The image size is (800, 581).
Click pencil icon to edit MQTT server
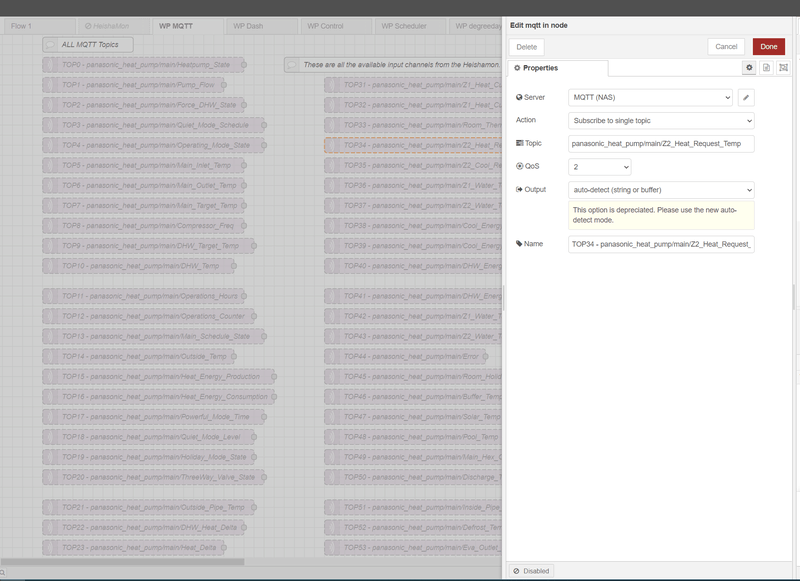[x=746, y=97]
